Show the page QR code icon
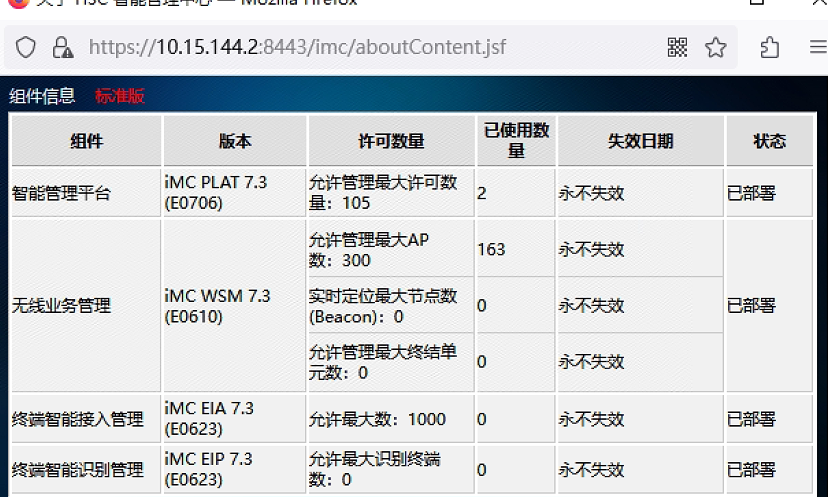This screenshot has width=828, height=497. pos(677,48)
